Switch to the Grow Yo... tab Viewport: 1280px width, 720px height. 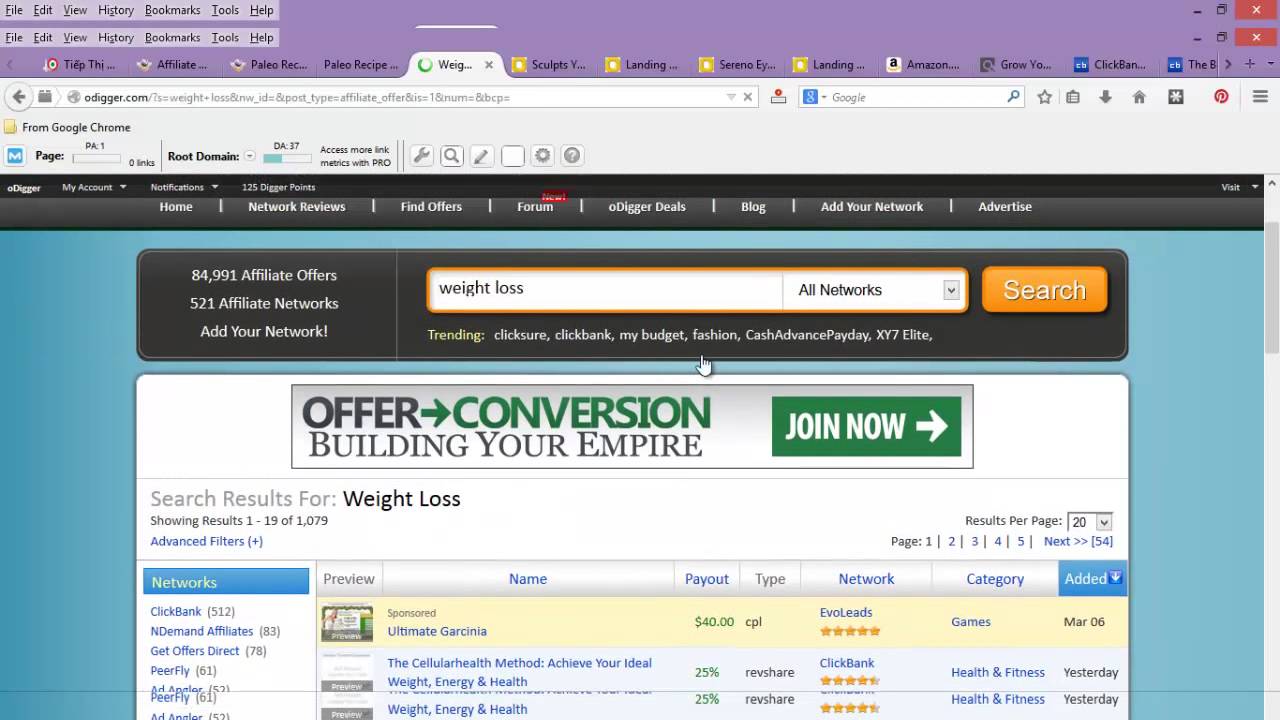click(x=1018, y=65)
